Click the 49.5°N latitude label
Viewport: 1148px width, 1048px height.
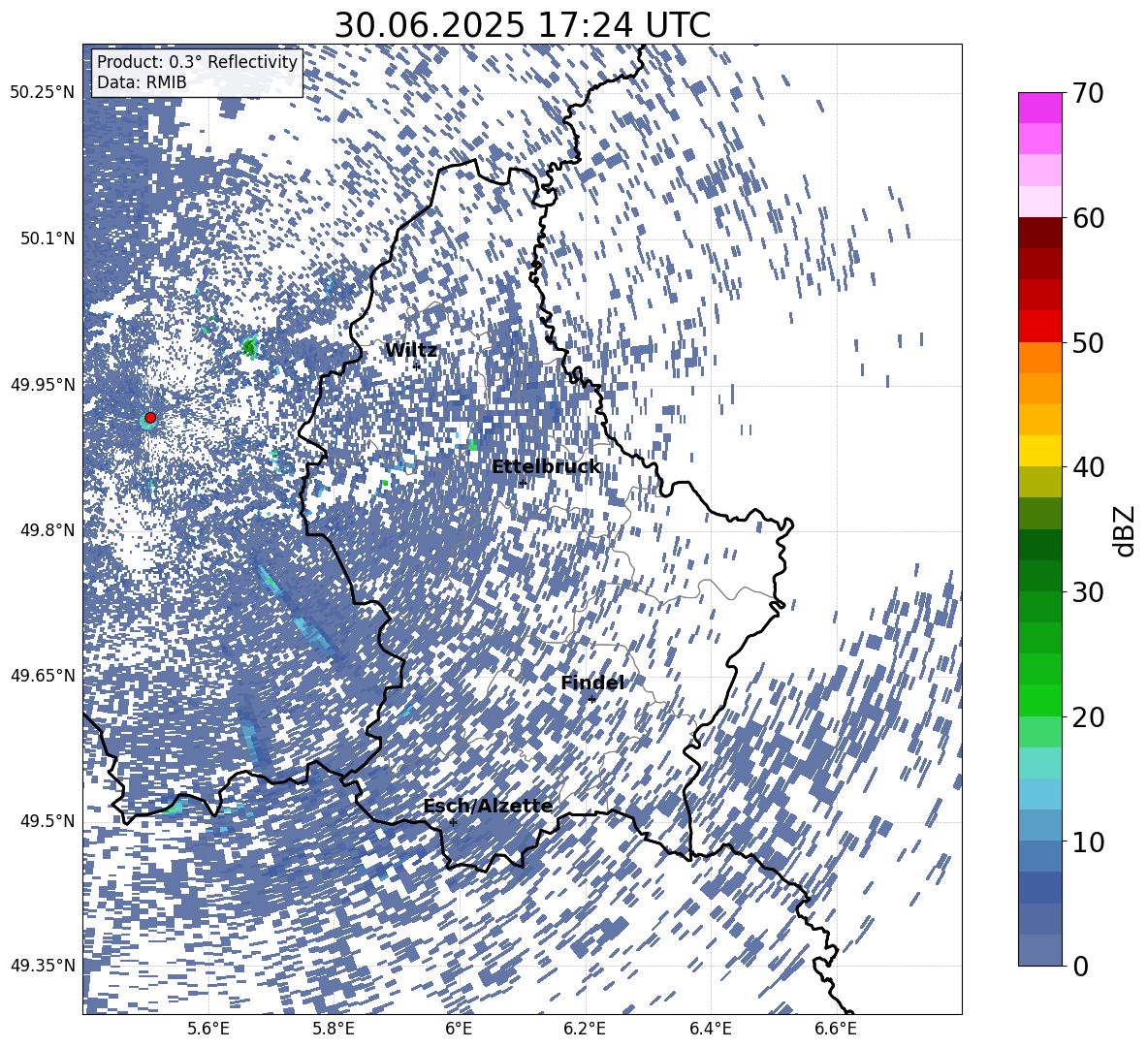48,820
